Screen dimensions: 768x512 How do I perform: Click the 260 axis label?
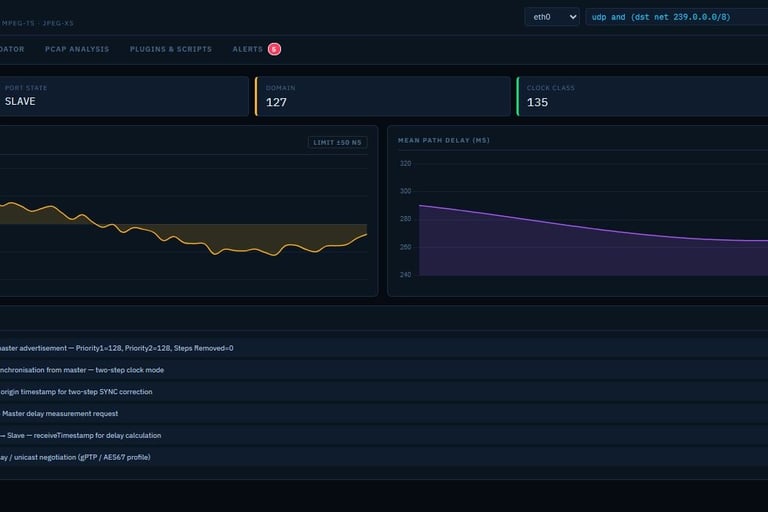pyautogui.click(x=406, y=247)
